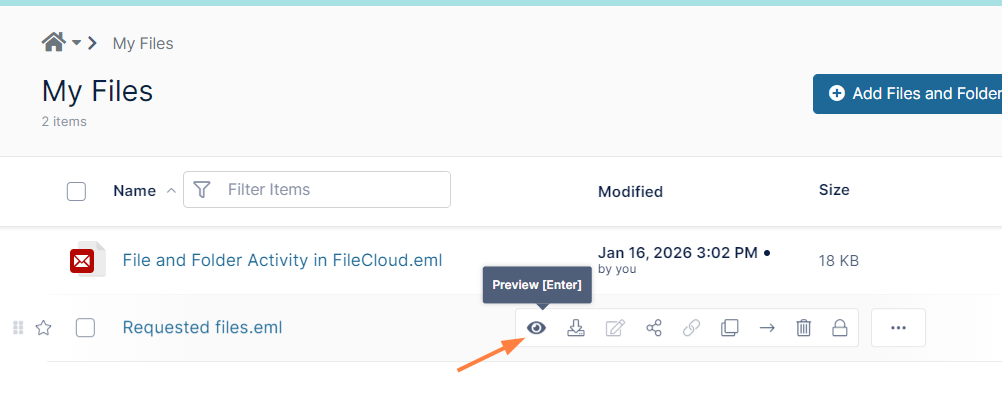Image resolution: width=1002 pixels, height=407 pixels.
Task: Click the Copy link chain icon
Action: click(x=691, y=328)
